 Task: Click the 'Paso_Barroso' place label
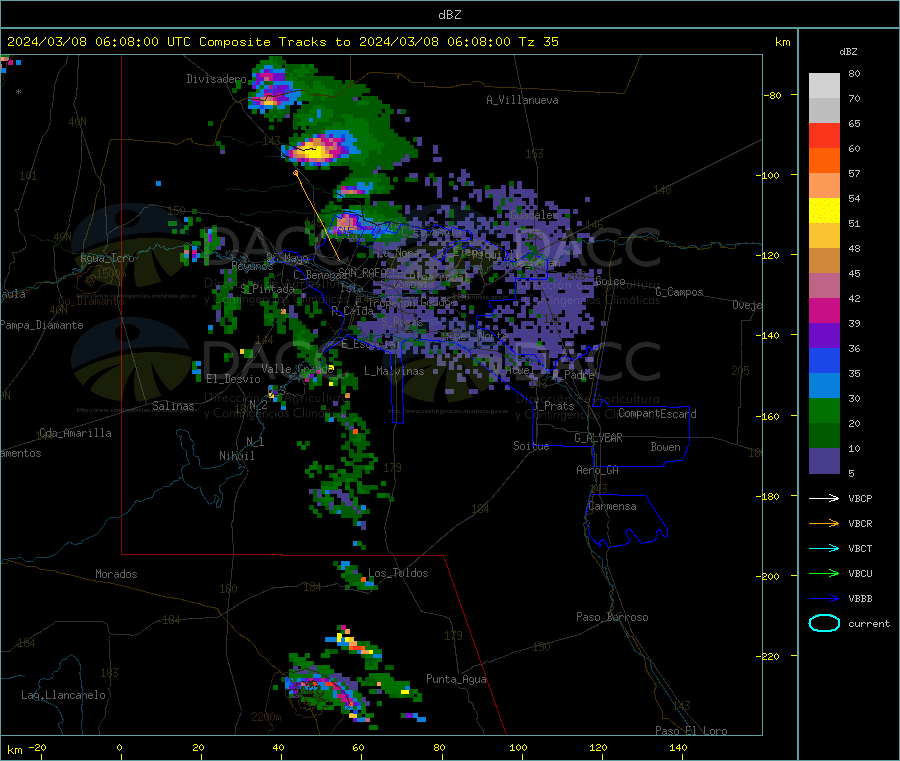coord(612,617)
